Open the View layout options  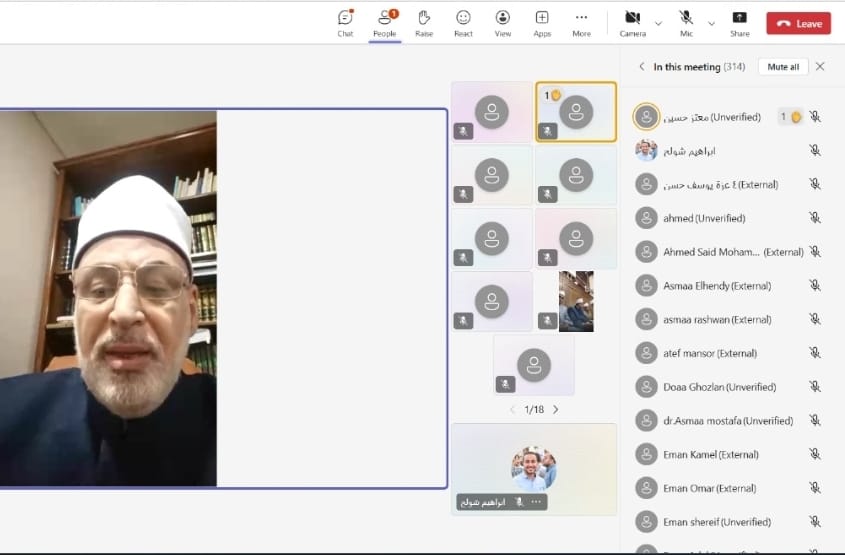(x=502, y=22)
